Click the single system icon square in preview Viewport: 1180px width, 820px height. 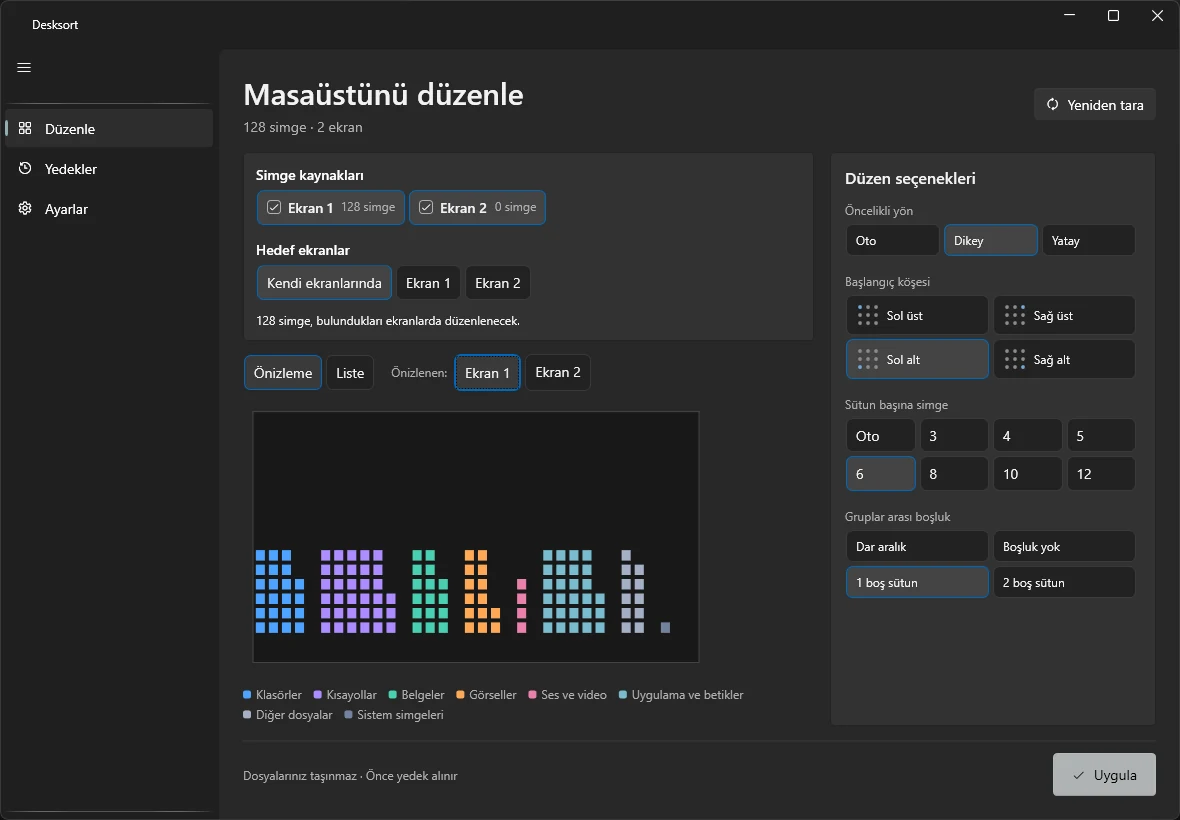click(x=665, y=627)
